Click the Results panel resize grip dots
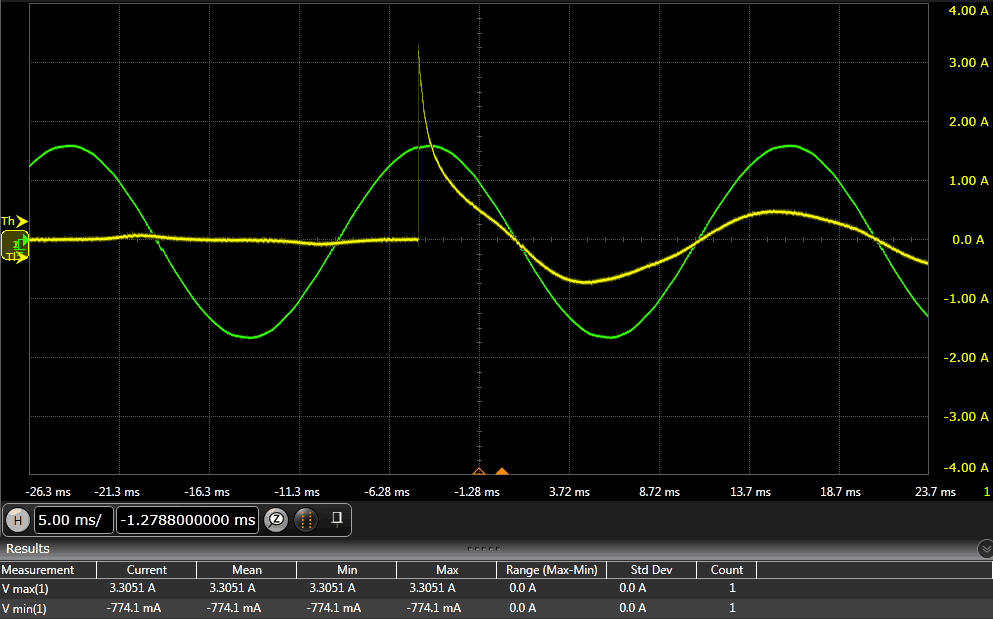 click(483, 548)
